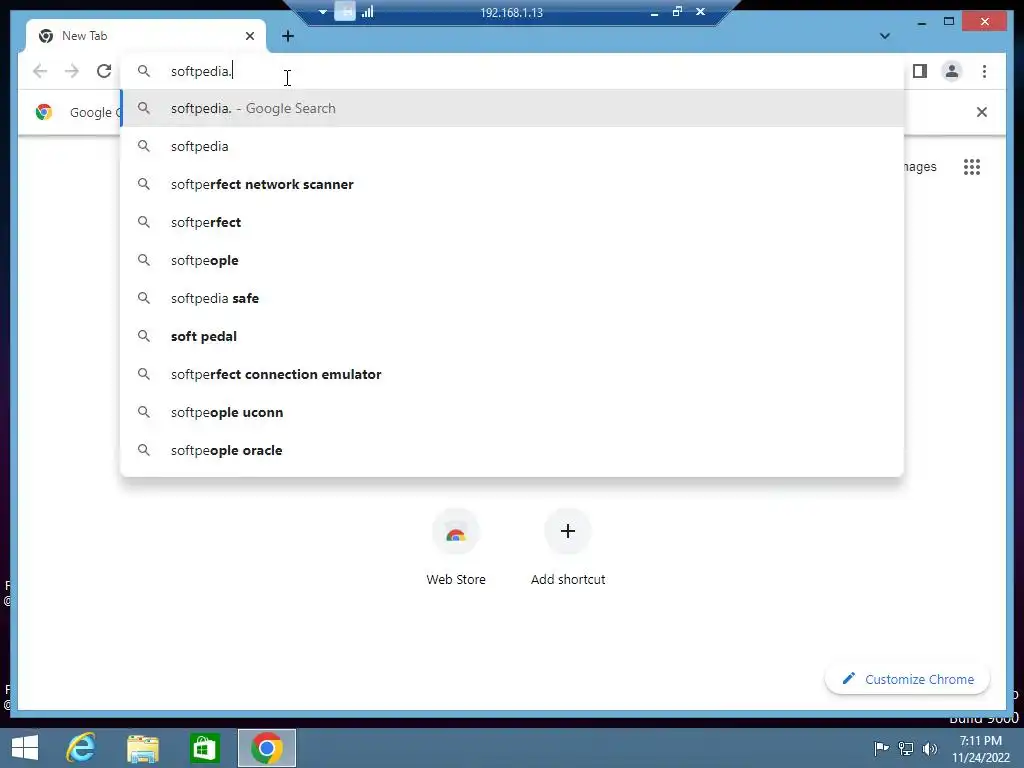
Task: Maximize the Chrome window
Action: tap(949, 22)
